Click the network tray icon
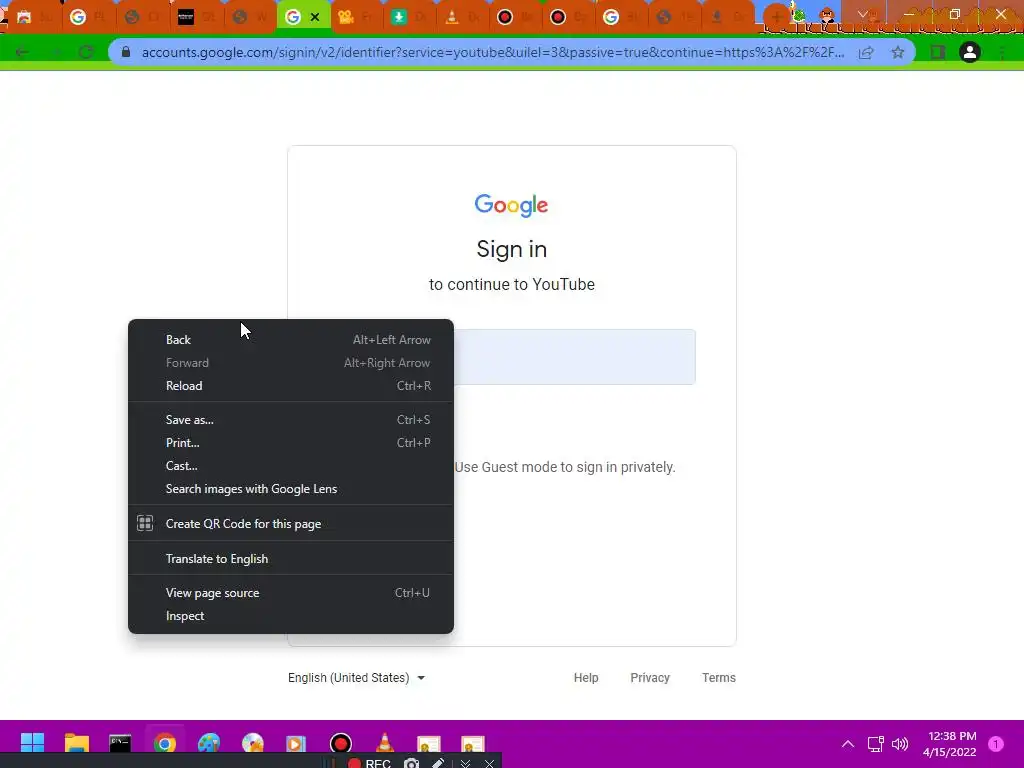The width and height of the screenshot is (1024, 768). (875, 744)
